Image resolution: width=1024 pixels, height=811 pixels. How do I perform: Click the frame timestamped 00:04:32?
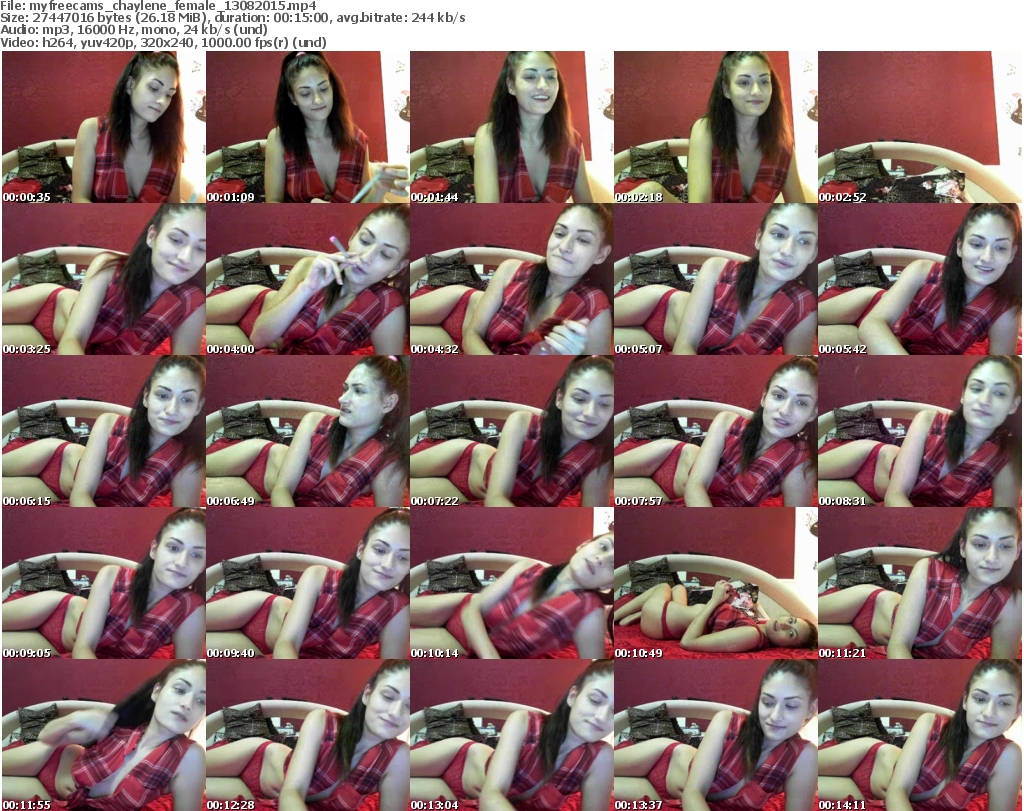[x=512, y=279]
